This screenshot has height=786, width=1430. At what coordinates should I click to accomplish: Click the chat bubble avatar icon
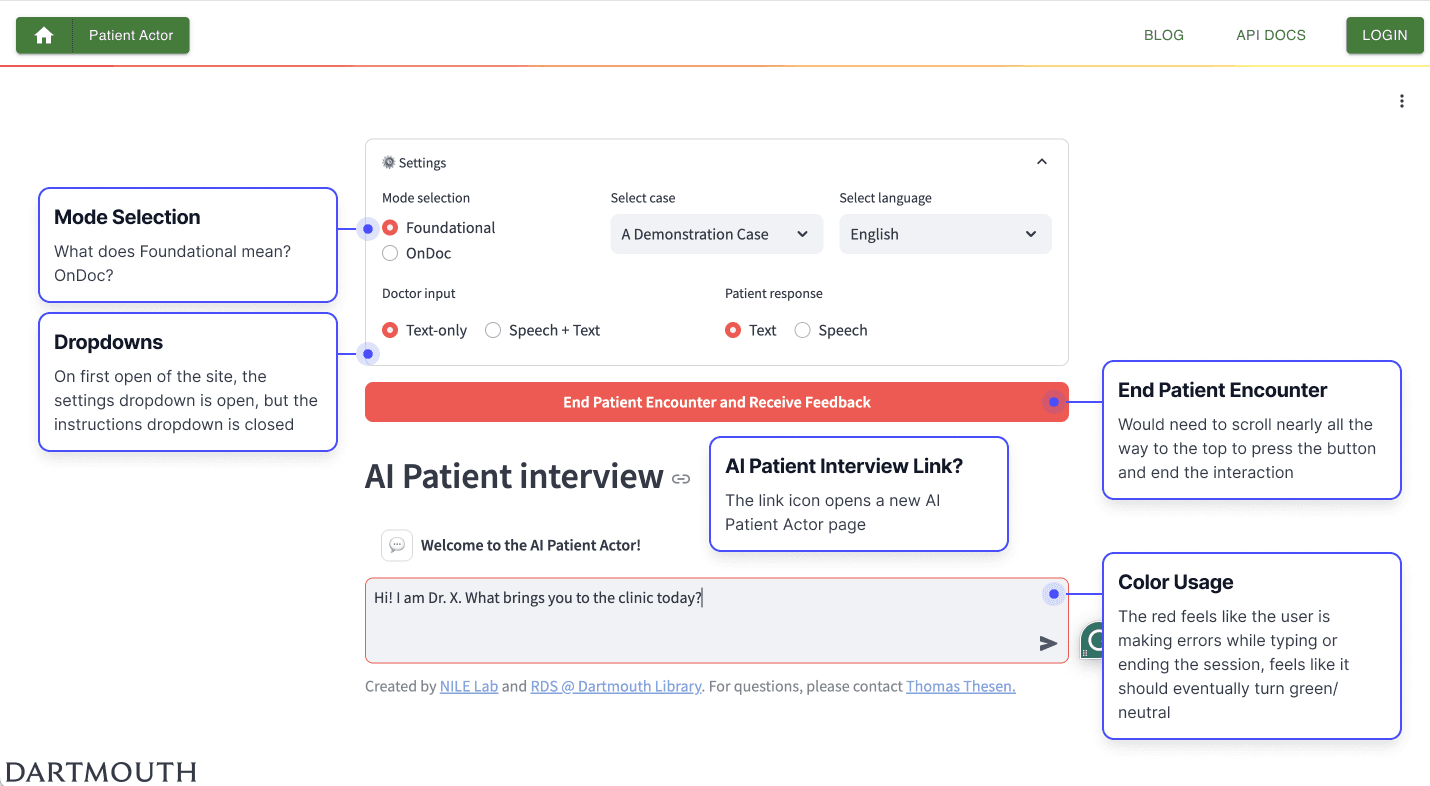tap(397, 545)
